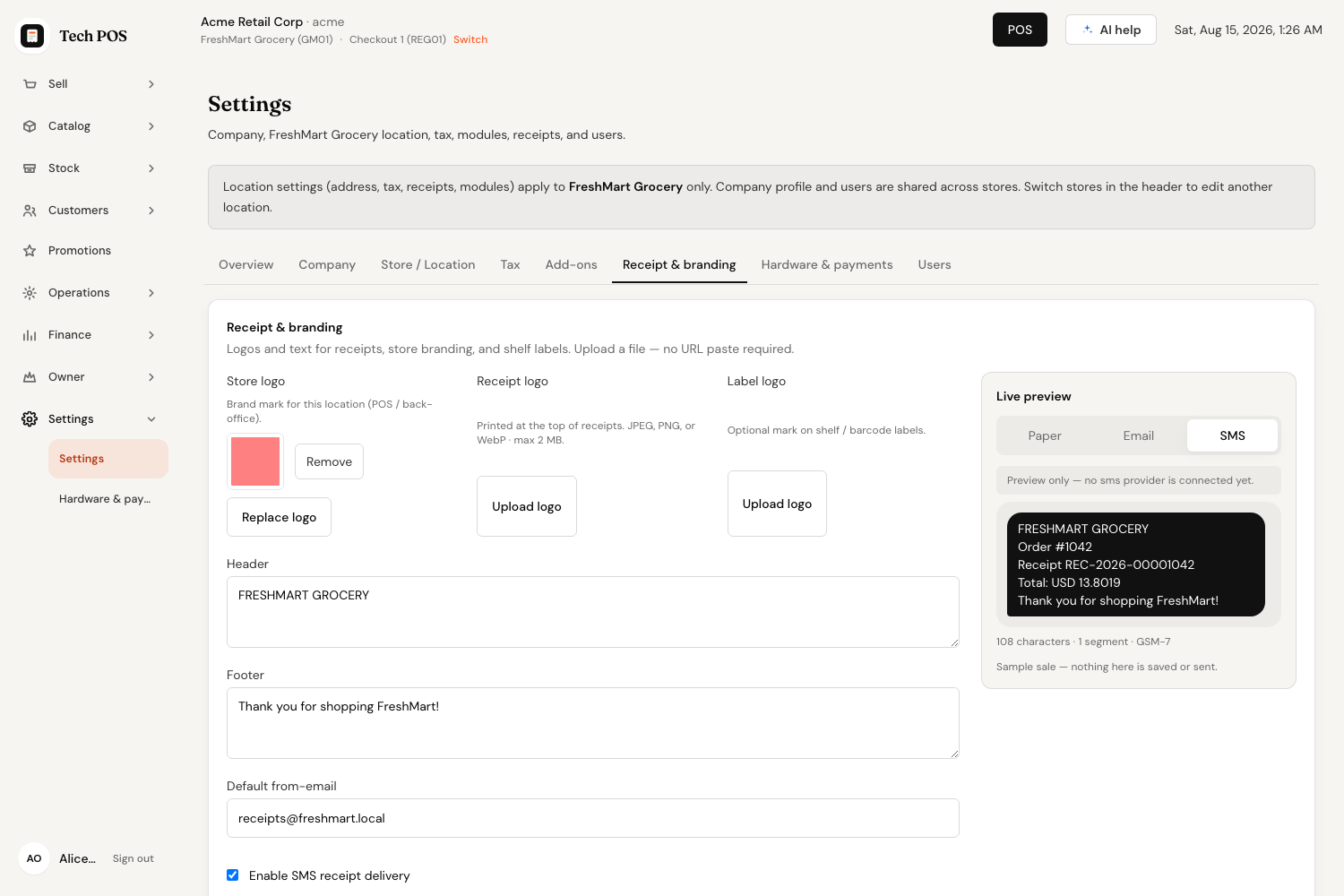This screenshot has height=896, width=1344.
Task: Click into the Header text area
Action: click(x=593, y=612)
